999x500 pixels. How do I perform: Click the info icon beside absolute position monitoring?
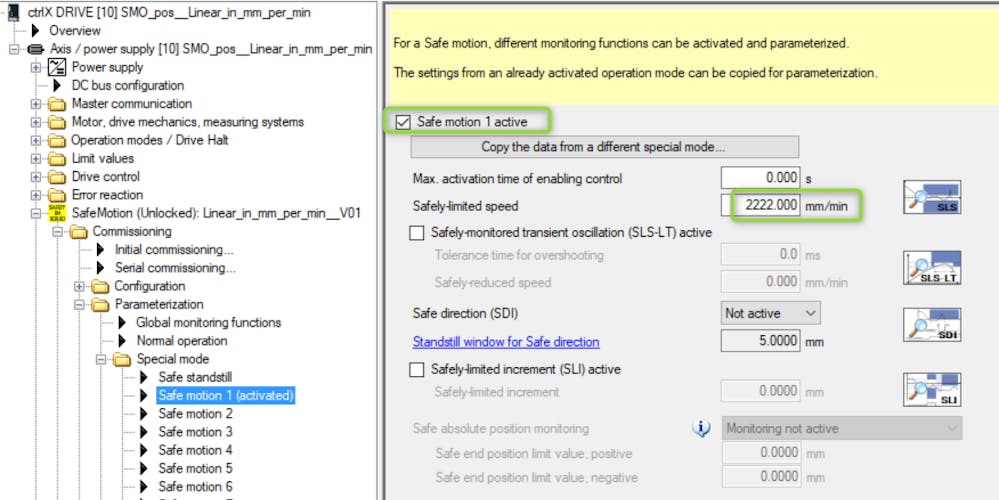coord(701,429)
